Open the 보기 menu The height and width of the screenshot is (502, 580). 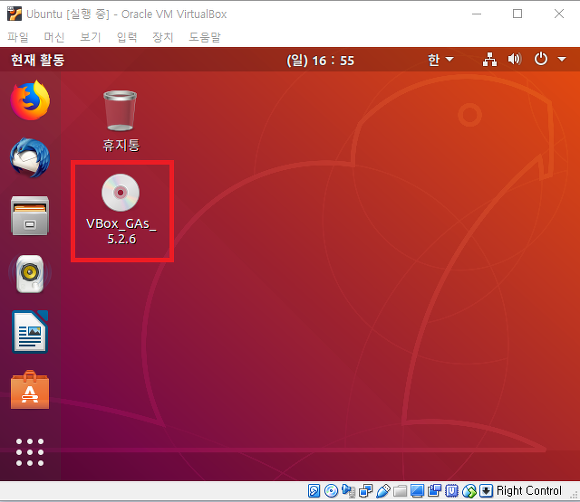(90, 37)
